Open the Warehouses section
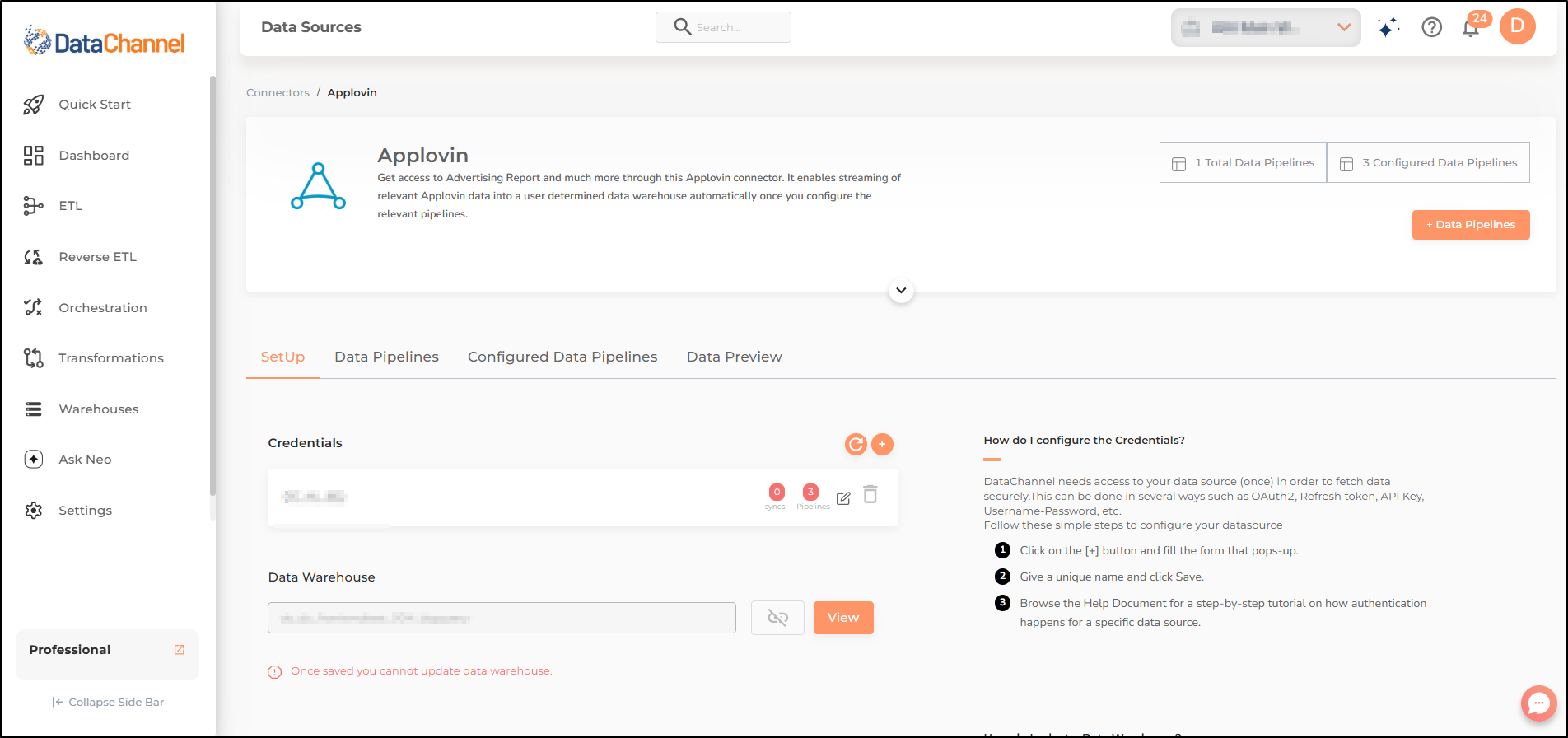The height and width of the screenshot is (738, 1568). 99,409
